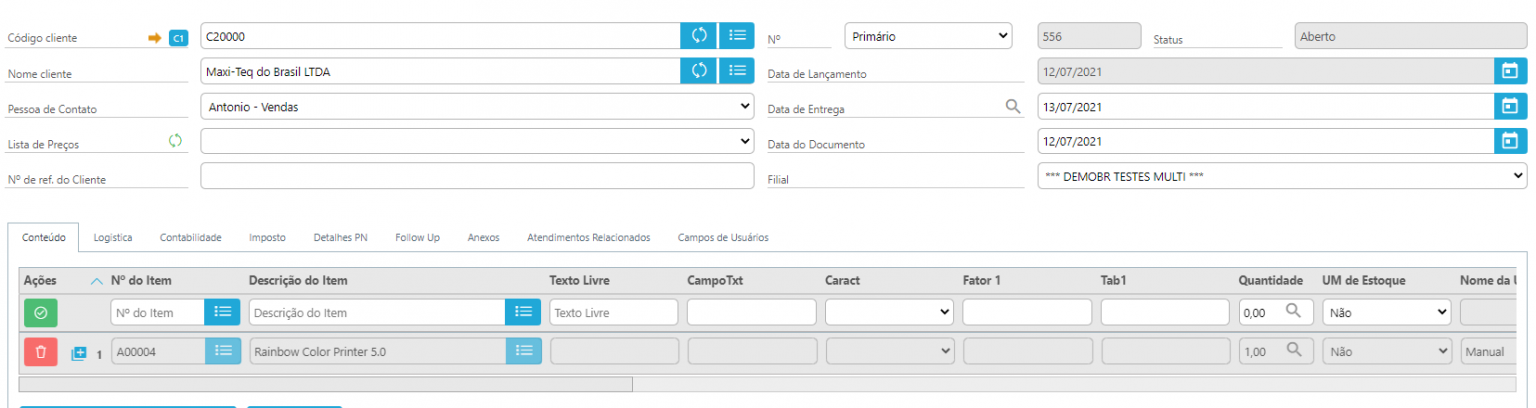Open the Campos de Usuários tab
1536x408 pixels.
pyautogui.click(x=723, y=238)
